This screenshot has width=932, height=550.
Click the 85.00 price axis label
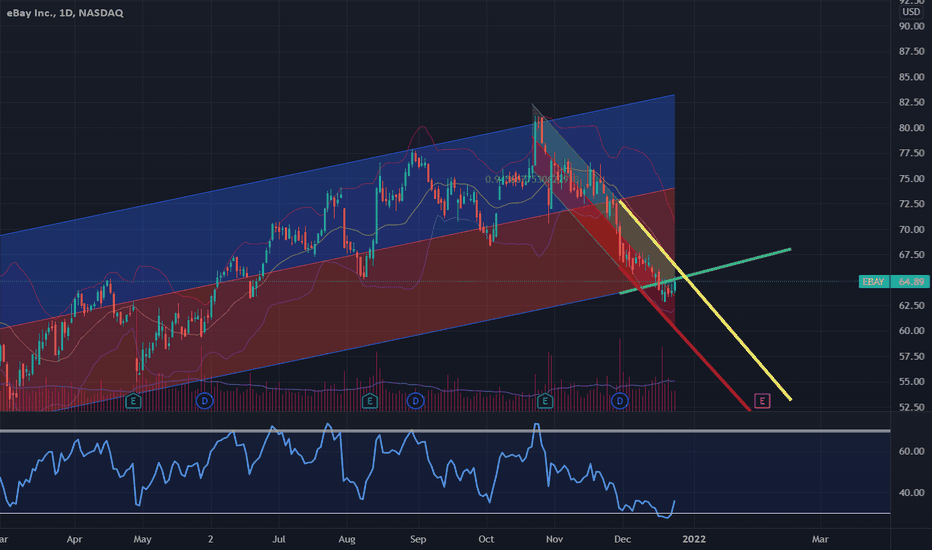[911, 77]
